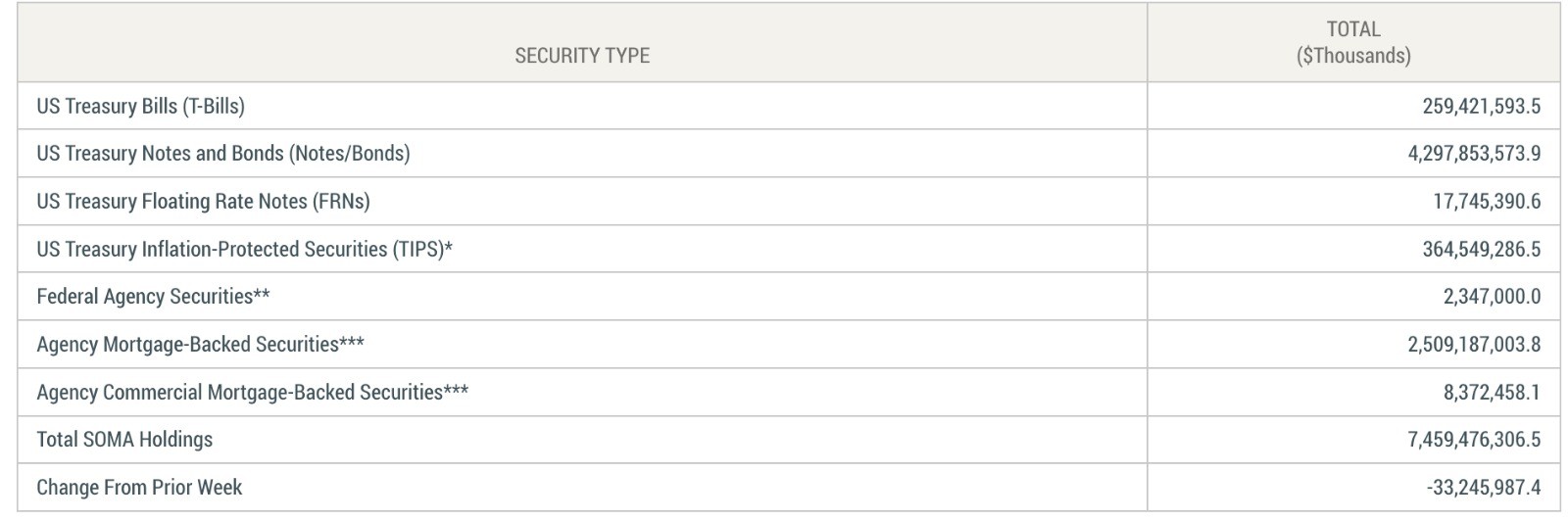Click the TIPS total value 364,549,286.5

1481,250
